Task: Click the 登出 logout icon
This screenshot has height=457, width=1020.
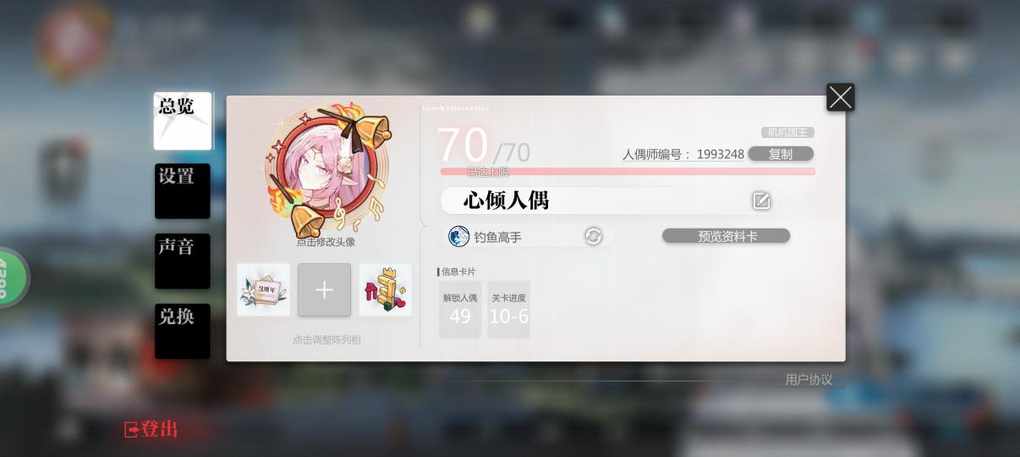Action: click(x=131, y=430)
